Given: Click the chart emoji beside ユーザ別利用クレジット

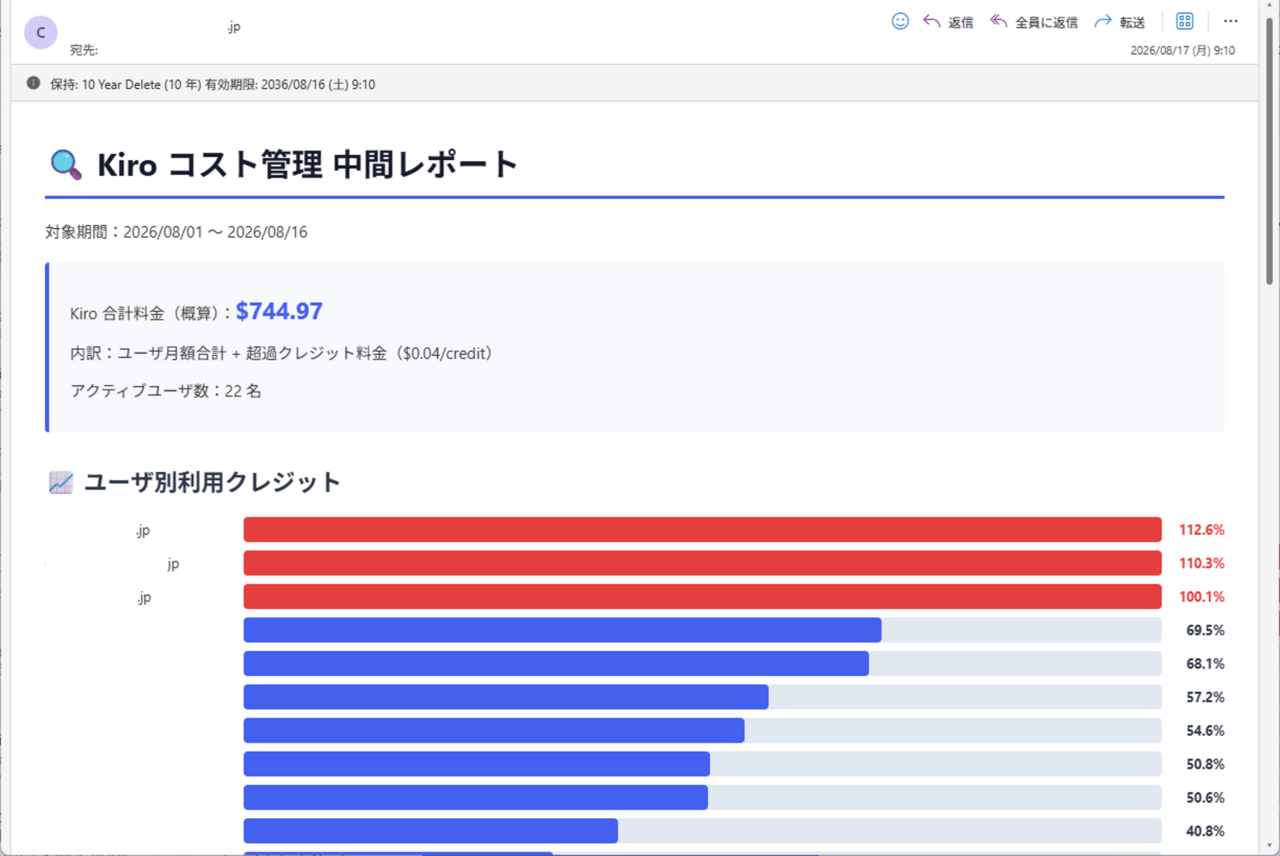Looking at the screenshot, I should click(61, 483).
